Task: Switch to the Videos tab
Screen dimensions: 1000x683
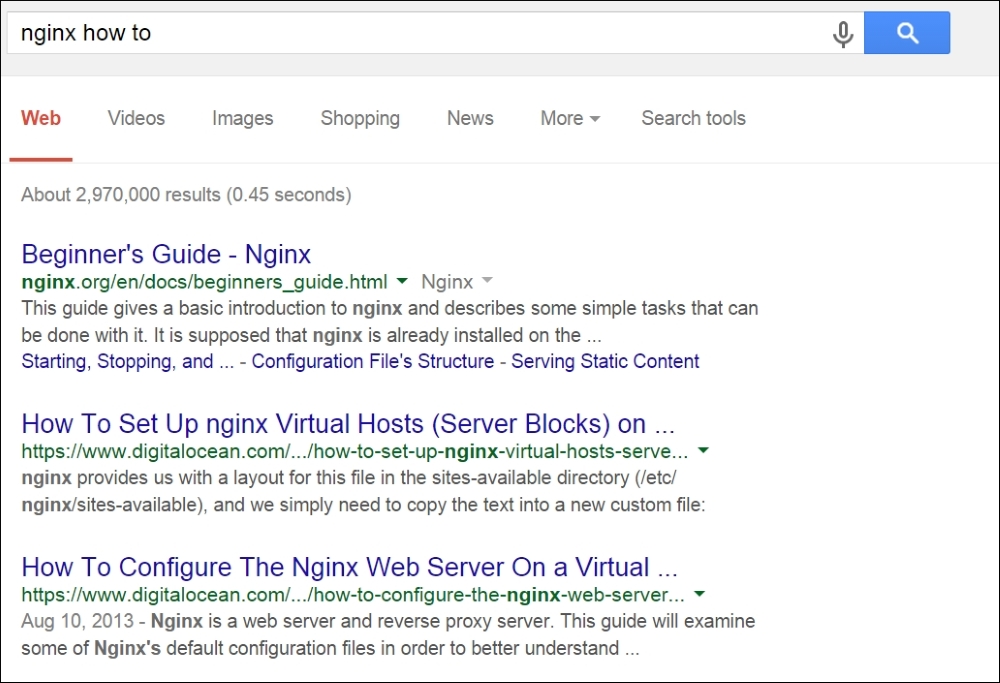Action: click(x=135, y=118)
